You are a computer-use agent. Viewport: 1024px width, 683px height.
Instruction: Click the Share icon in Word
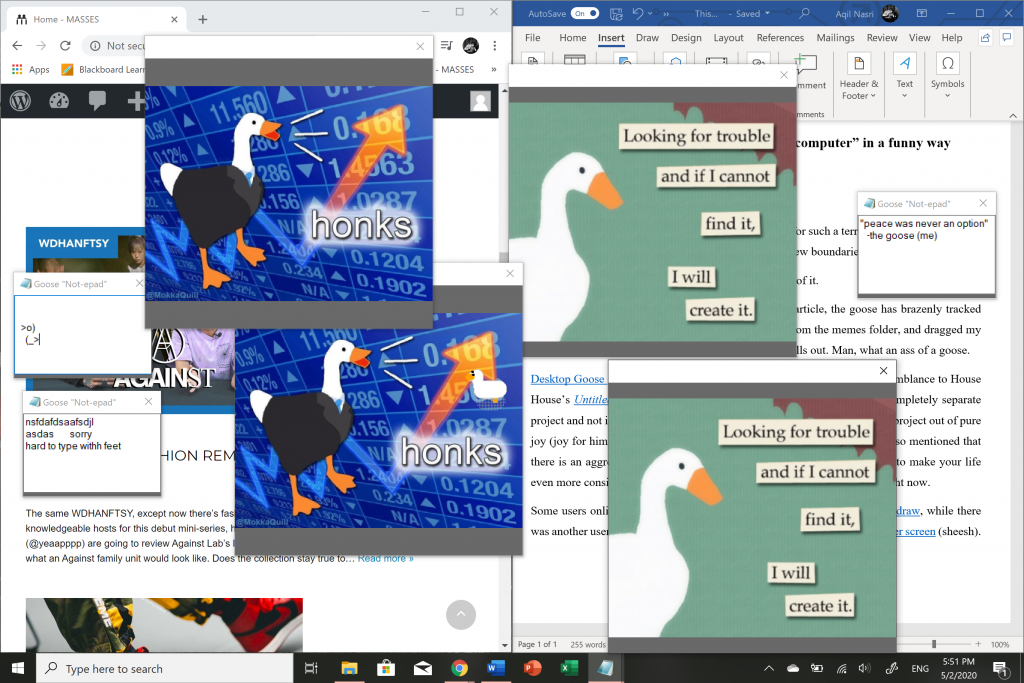(986, 38)
